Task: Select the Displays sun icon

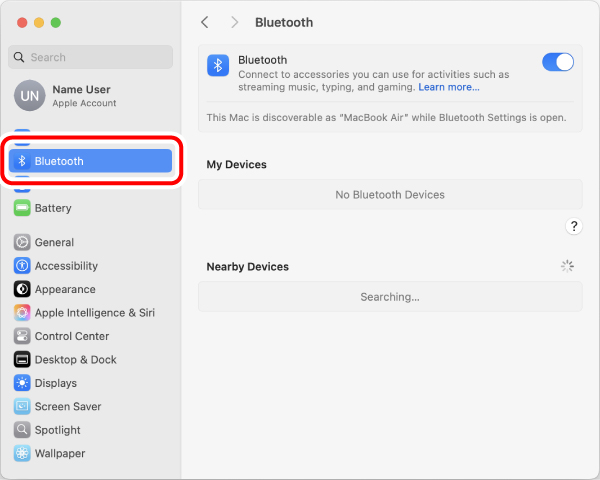Action: [x=22, y=383]
